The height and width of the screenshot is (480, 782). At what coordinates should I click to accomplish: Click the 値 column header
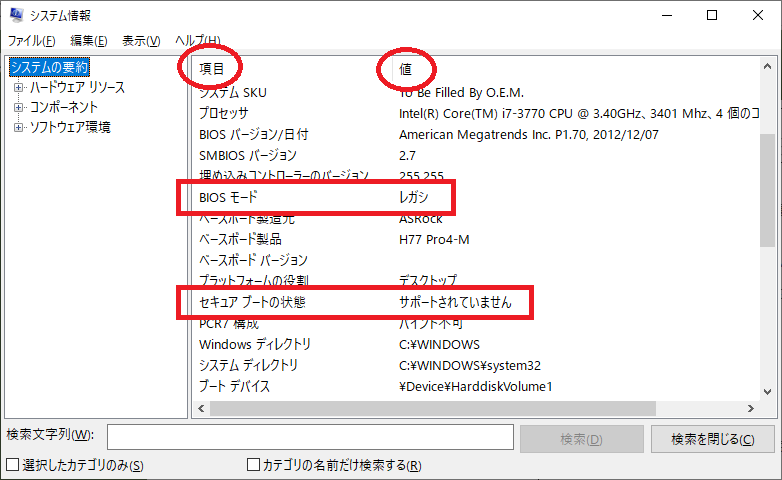pos(405,69)
